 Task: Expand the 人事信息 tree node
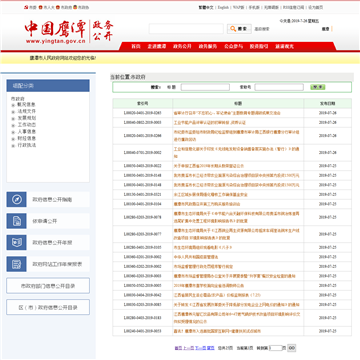click(13, 132)
